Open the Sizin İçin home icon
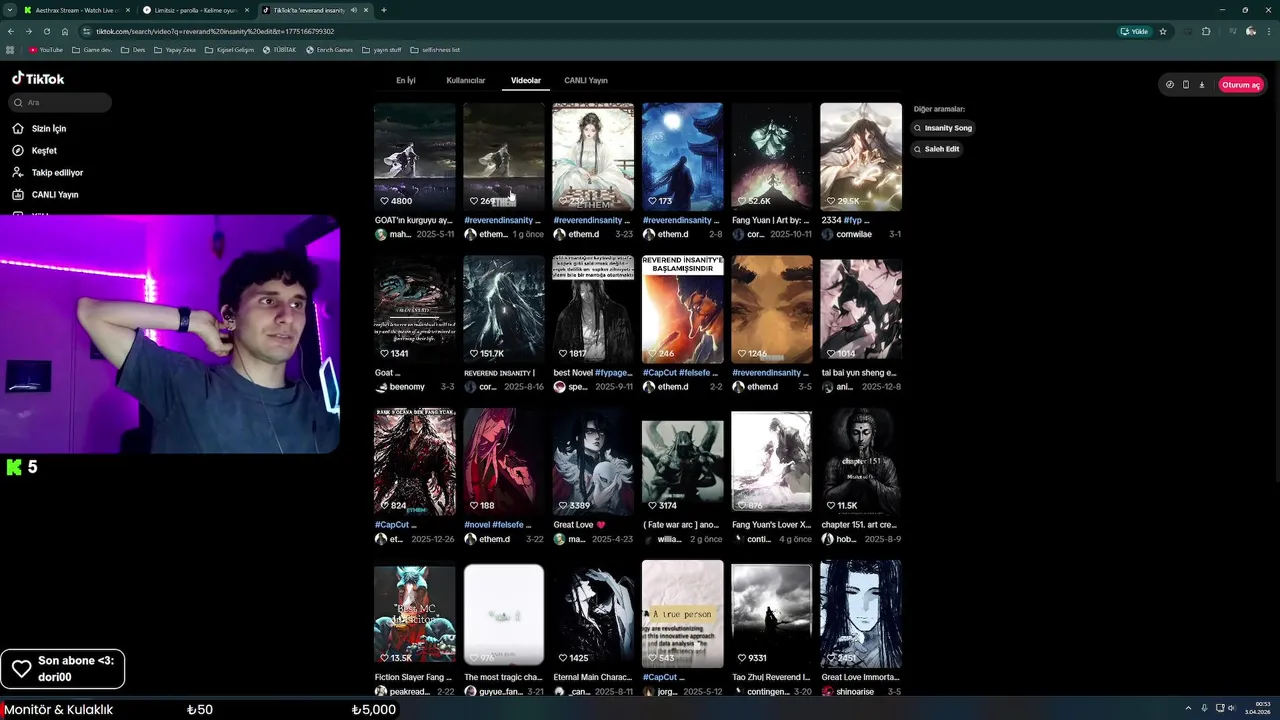The width and height of the screenshot is (1280, 720). [18, 129]
